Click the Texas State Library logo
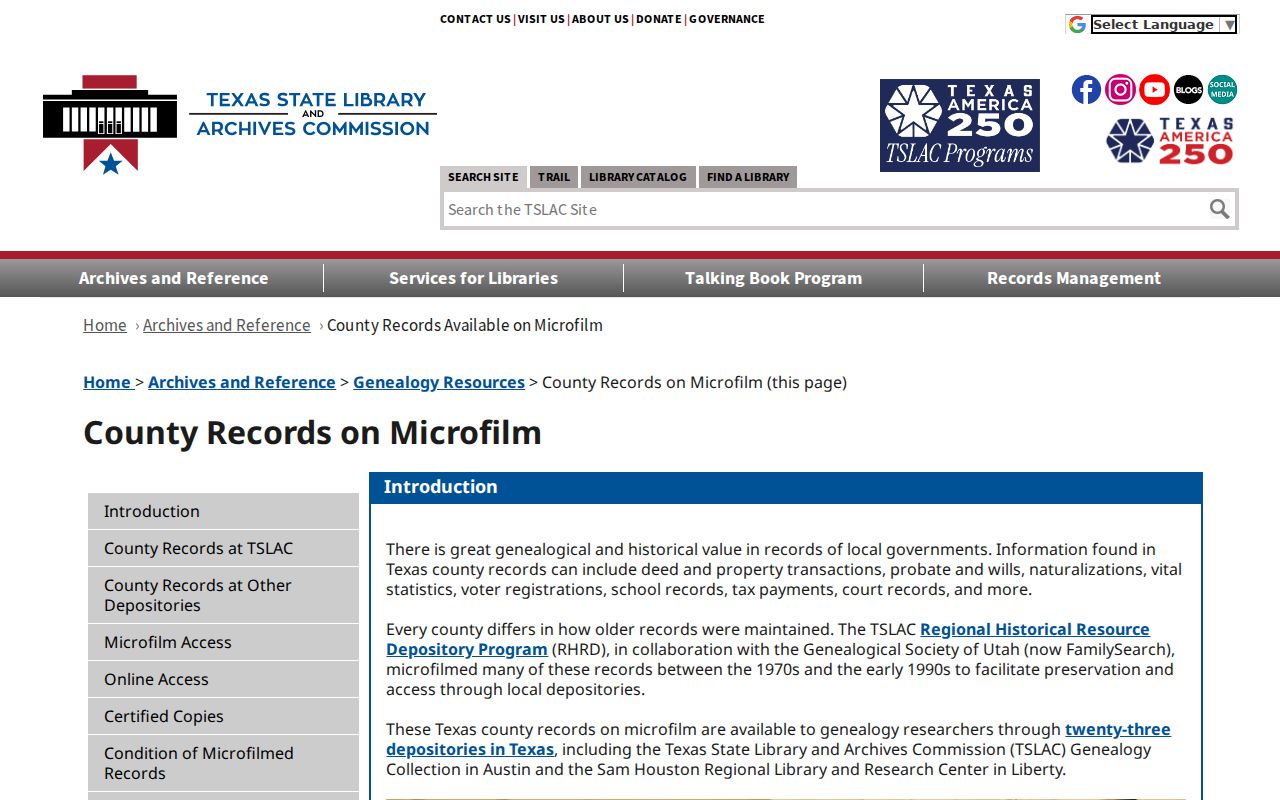Viewport: 1280px width, 800px height. pyautogui.click(x=240, y=124)
